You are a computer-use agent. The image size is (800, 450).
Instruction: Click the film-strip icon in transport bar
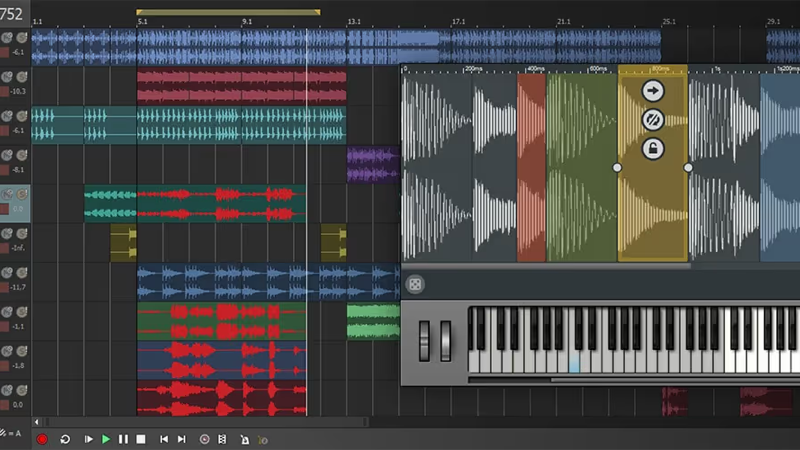point(222,439)
